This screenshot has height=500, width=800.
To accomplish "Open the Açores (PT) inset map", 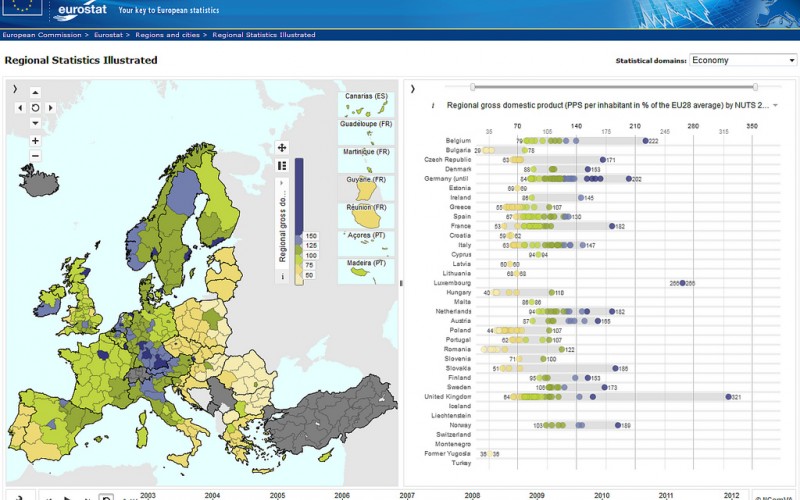I will point(366,243).
